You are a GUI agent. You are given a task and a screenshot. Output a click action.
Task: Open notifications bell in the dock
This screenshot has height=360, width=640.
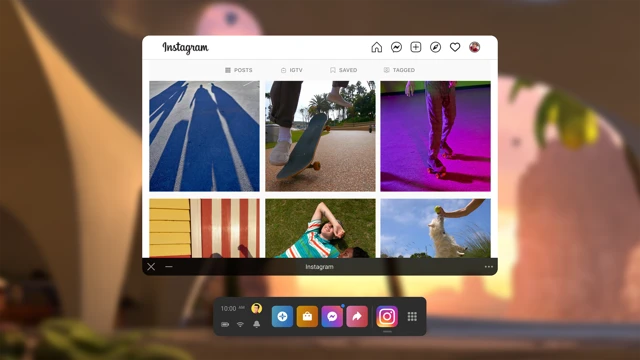[256, 324]
